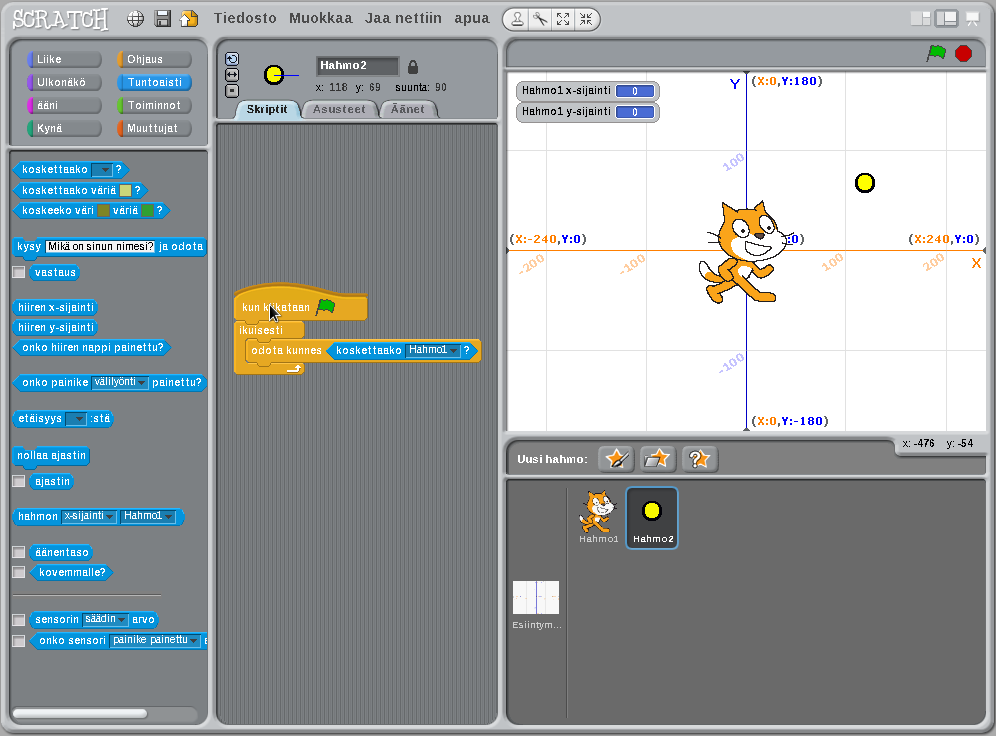Viewport: 996px width, 736px height.
Task: Switch to the Asusteet tab
Action: pos(339,109)
